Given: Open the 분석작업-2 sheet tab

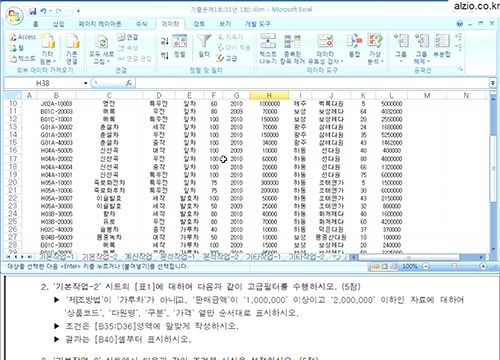Looking at the screenshot, I should click(221, 257).
